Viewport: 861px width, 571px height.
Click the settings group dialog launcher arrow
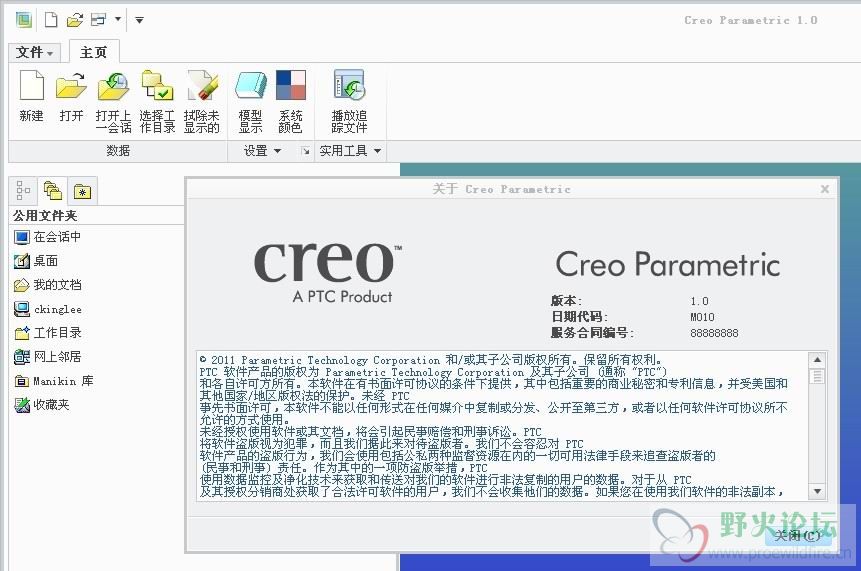tap(305, 151)
